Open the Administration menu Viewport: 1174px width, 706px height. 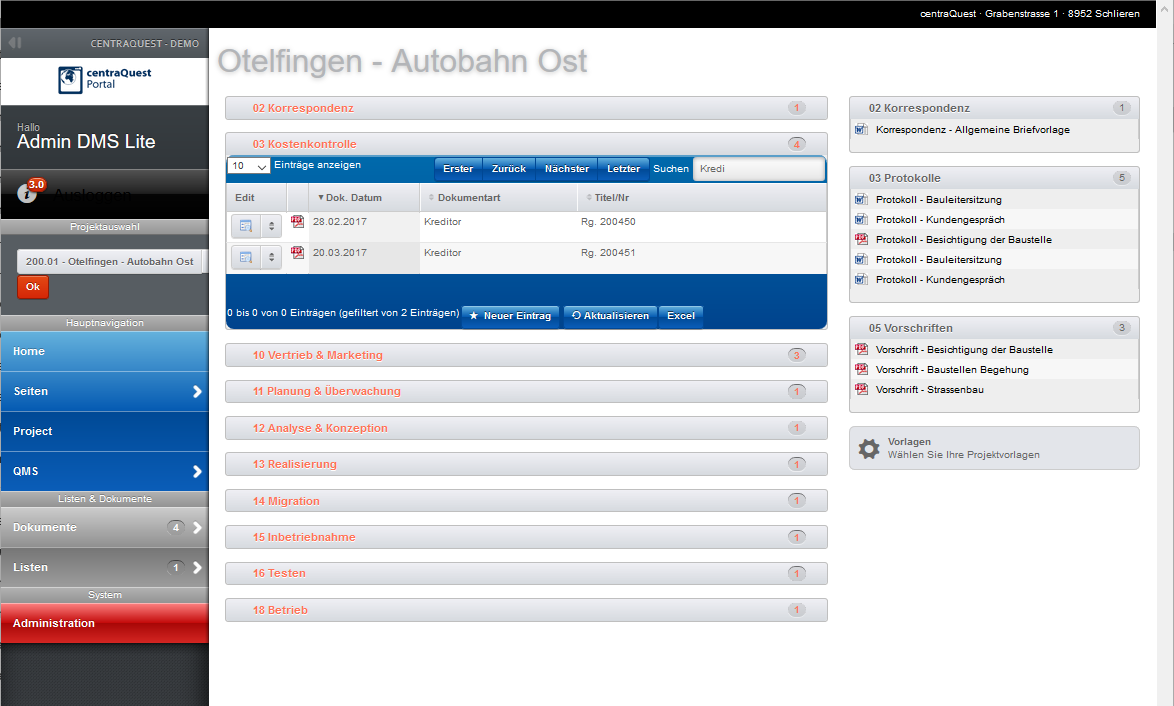[x=104, y=623]
